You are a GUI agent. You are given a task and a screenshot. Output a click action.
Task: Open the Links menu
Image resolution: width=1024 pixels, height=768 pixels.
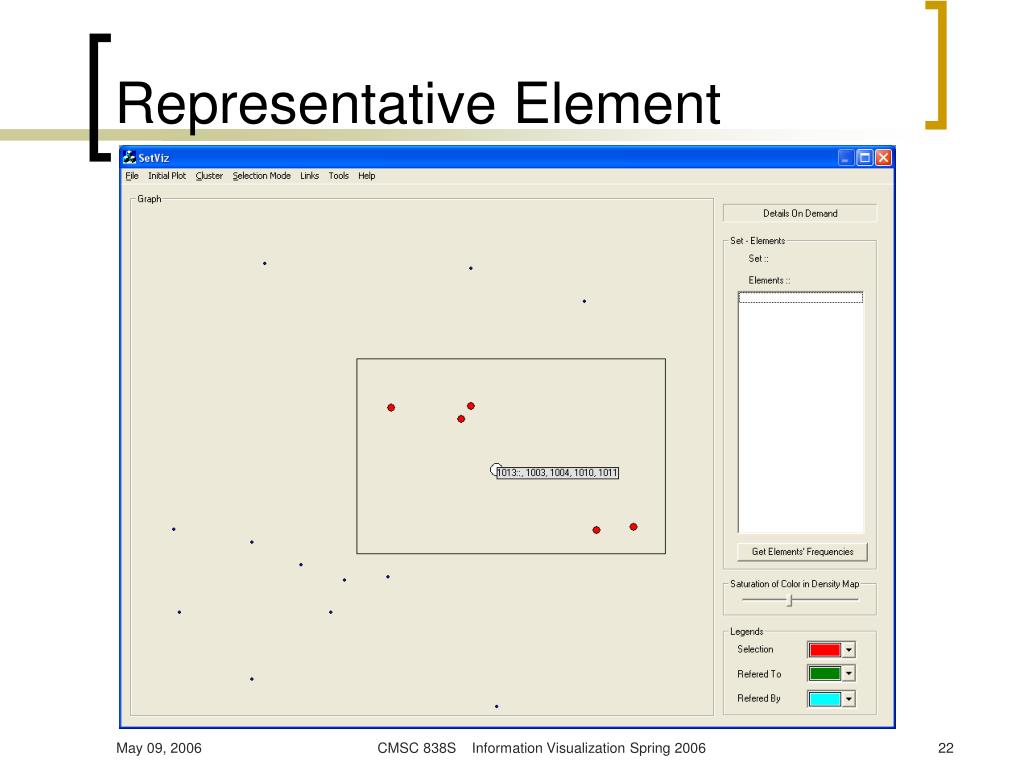[310, 176]
